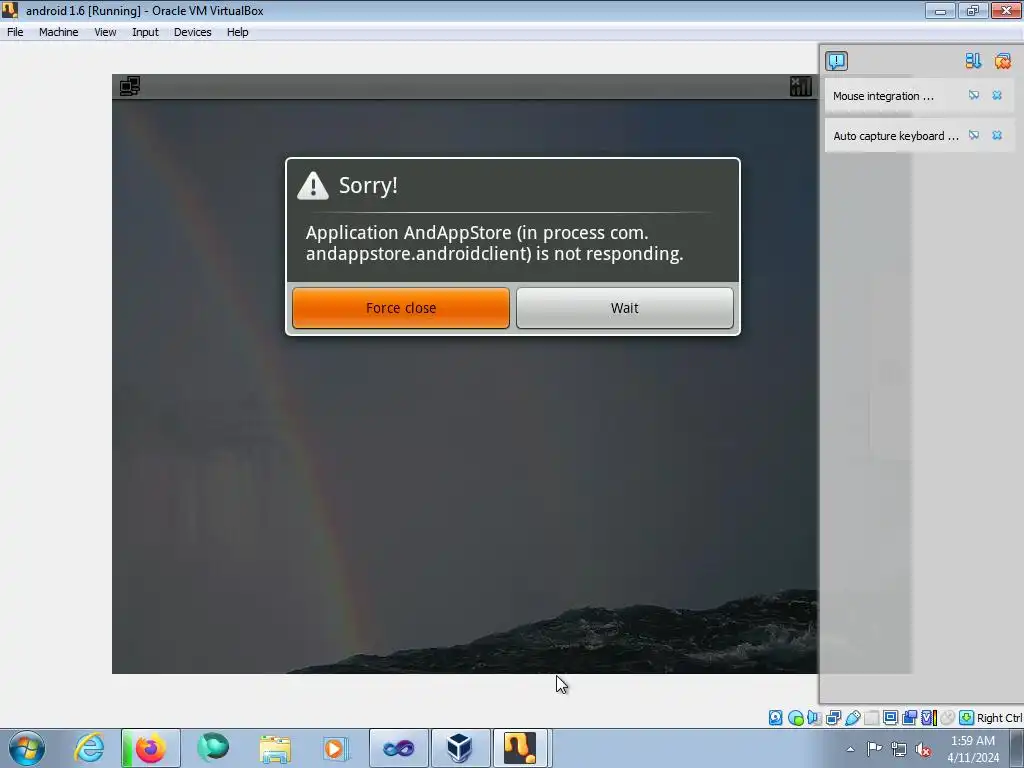Click the notification sort order icon

[973, 61]
